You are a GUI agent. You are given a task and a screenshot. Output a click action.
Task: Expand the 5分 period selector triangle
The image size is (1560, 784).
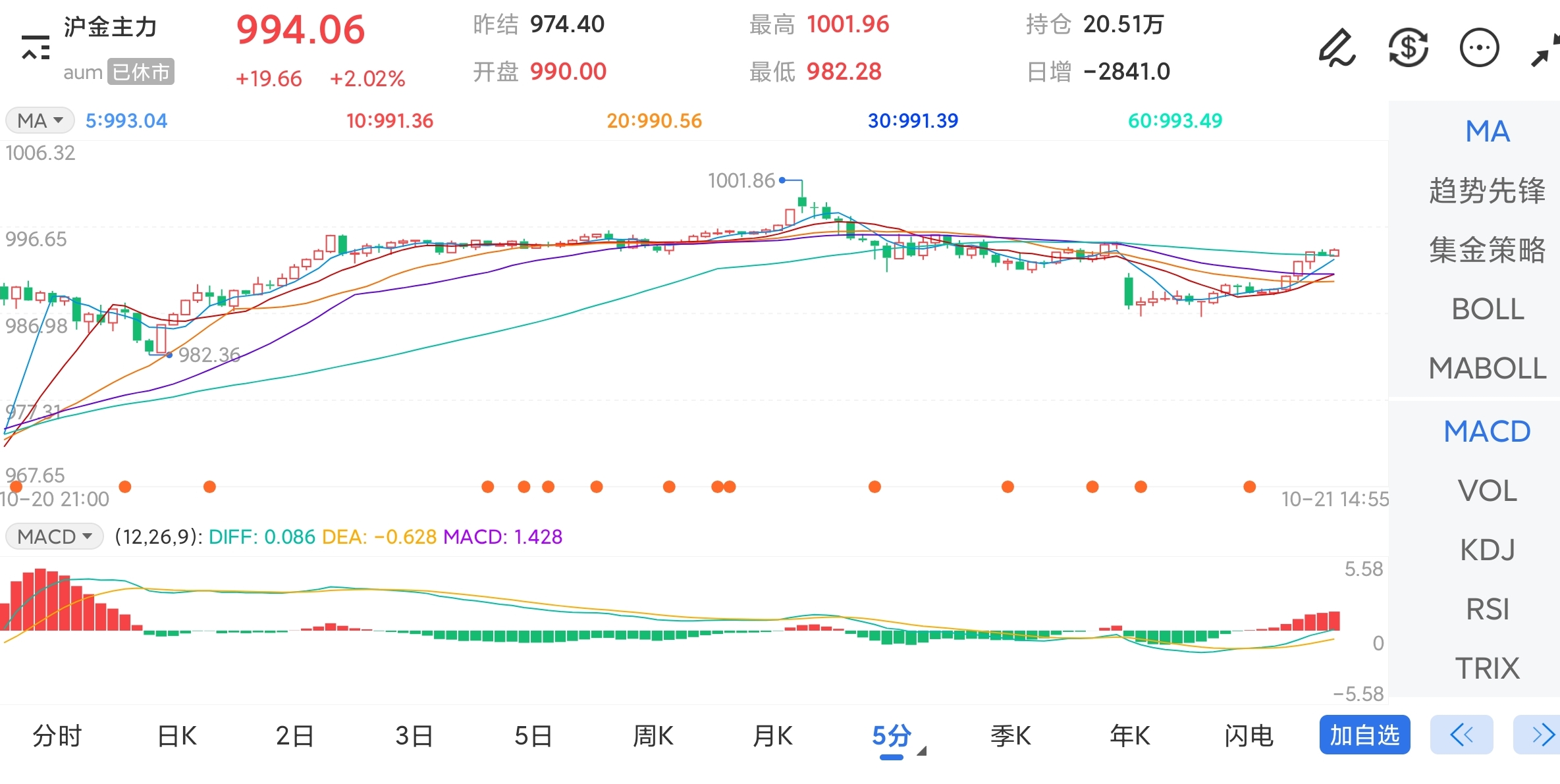(x=922, y=750)
